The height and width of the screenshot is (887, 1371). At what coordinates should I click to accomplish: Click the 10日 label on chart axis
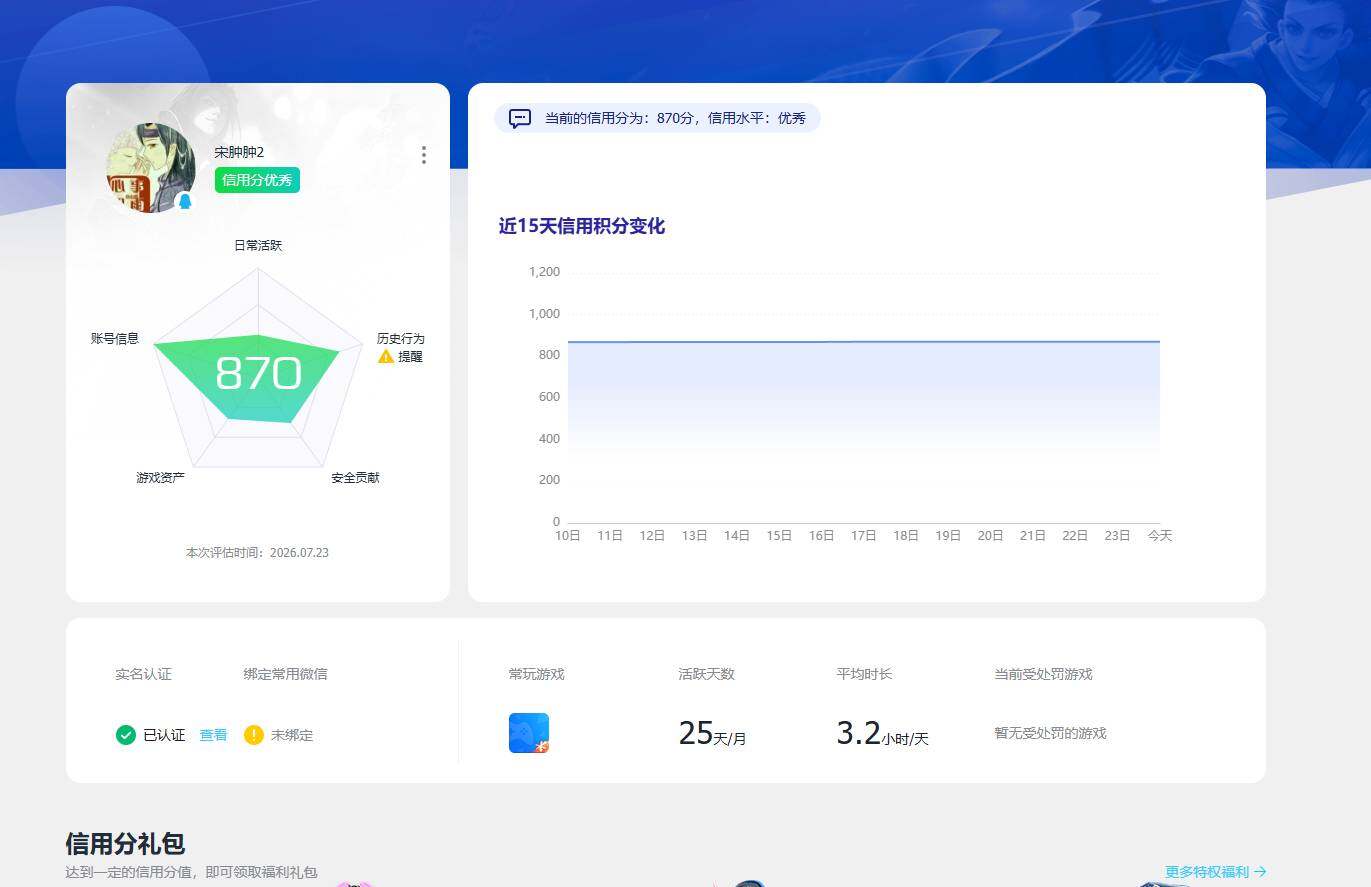[568, 536]
